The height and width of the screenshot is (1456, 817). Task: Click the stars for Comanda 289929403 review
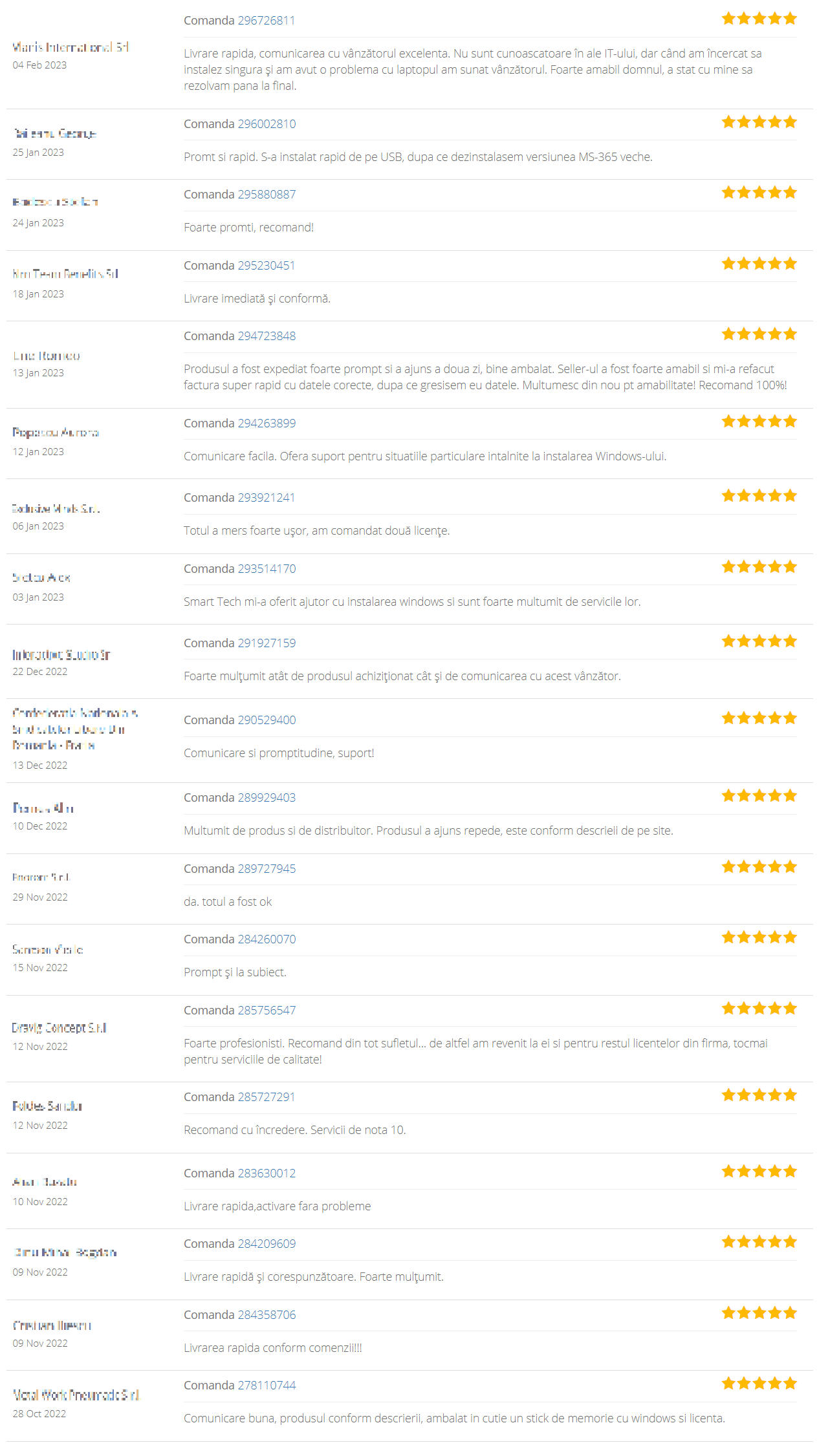(x=760, y=797)
